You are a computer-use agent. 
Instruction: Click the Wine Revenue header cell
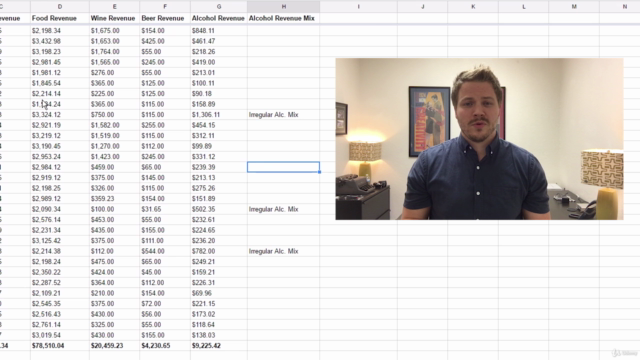[114, 18]
